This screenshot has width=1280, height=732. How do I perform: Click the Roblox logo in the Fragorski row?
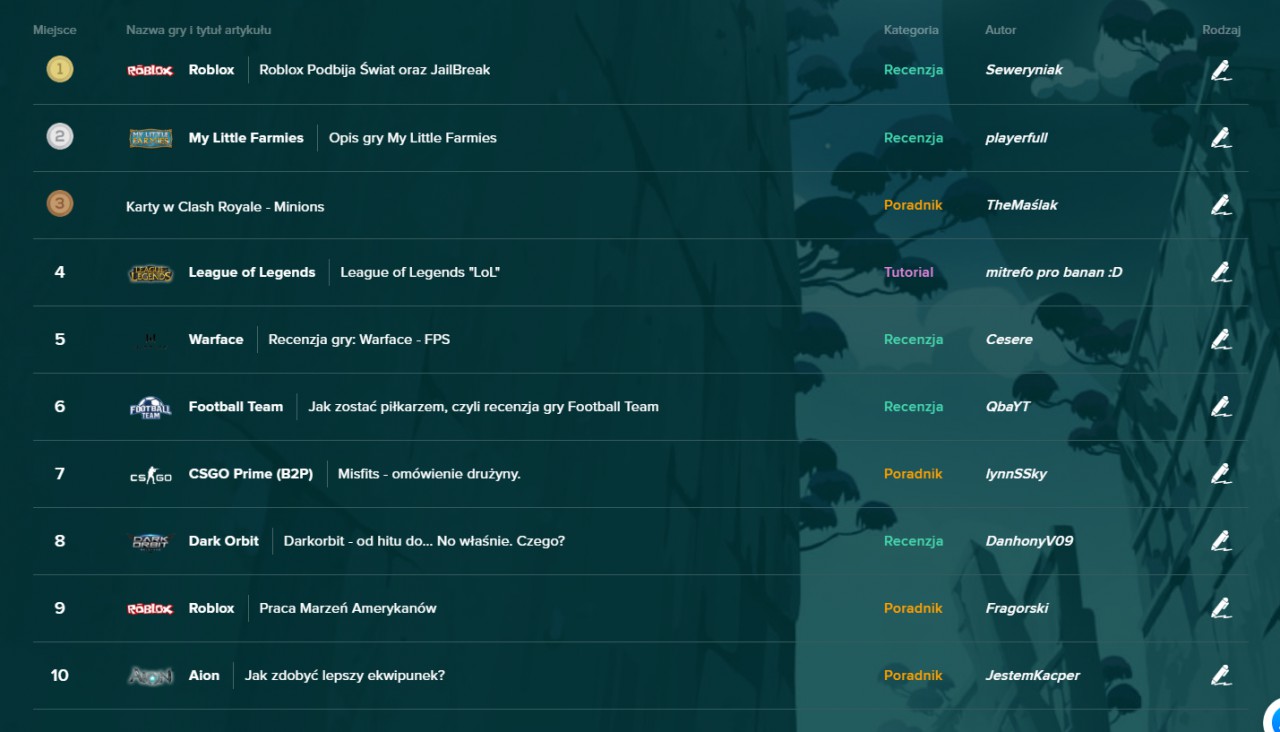(150, 609)
